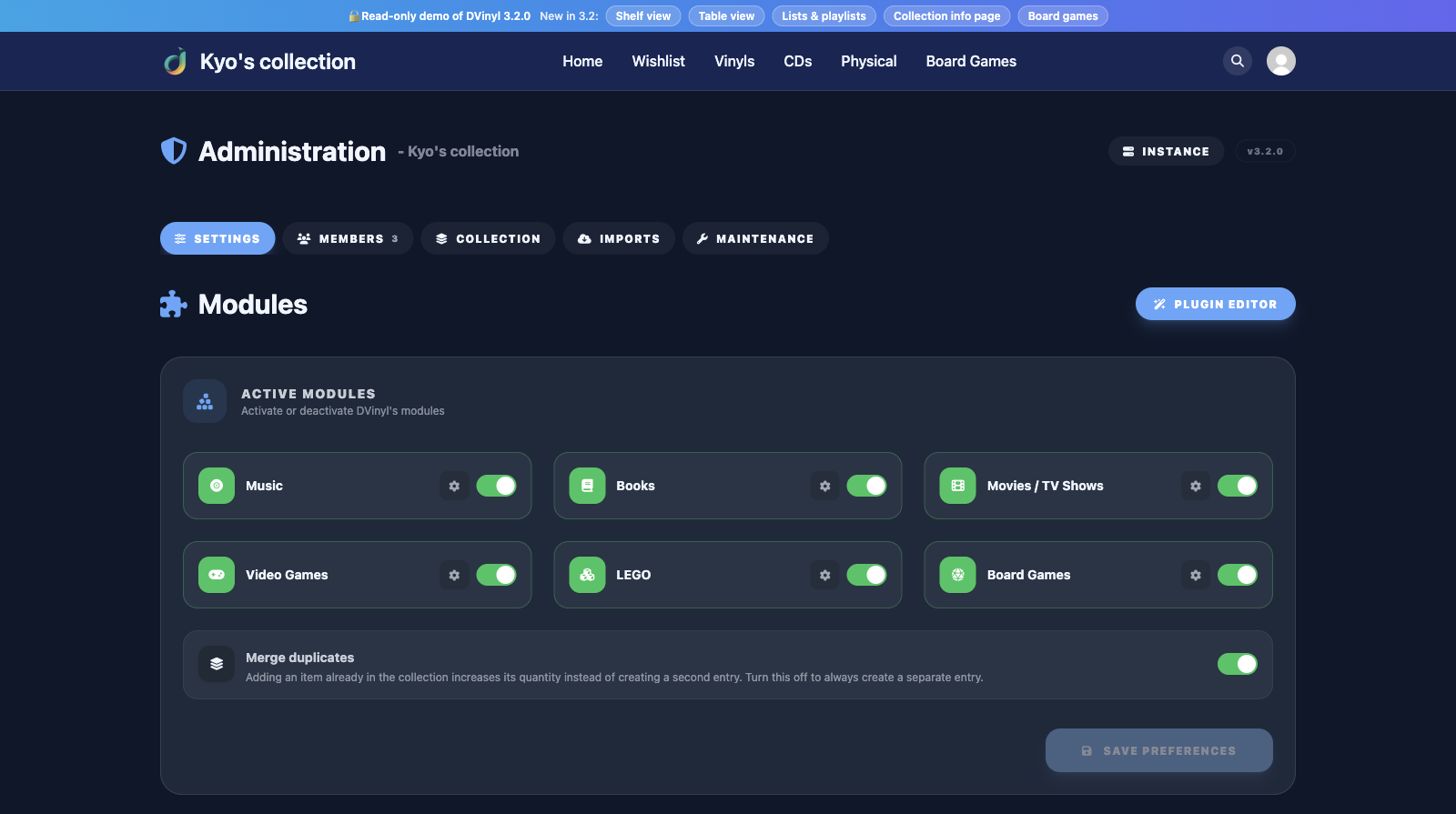Screen dimensions: 1456x814
Task: Turn off the LEGO module switch
Action: [x=866, y=575]
